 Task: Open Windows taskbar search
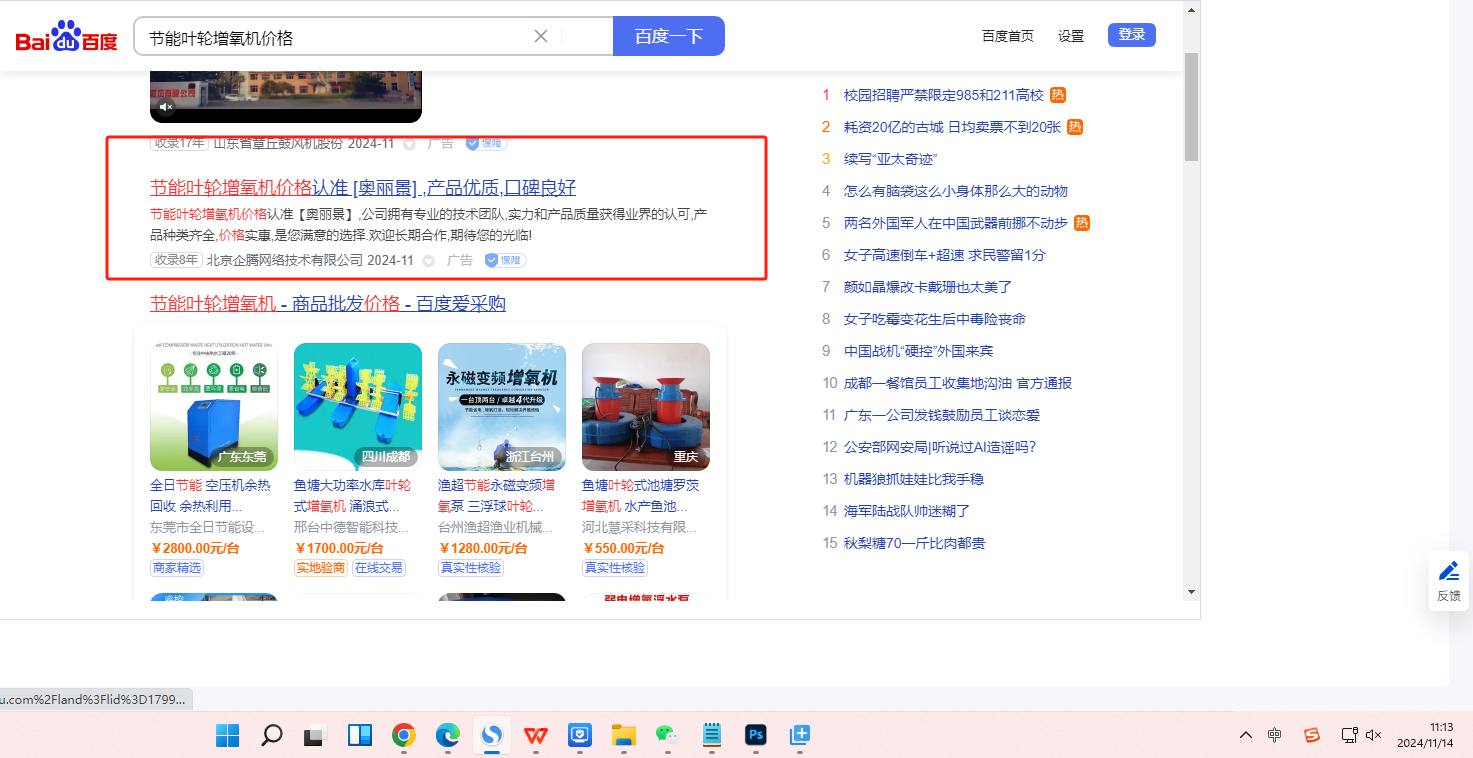point(271,736)
